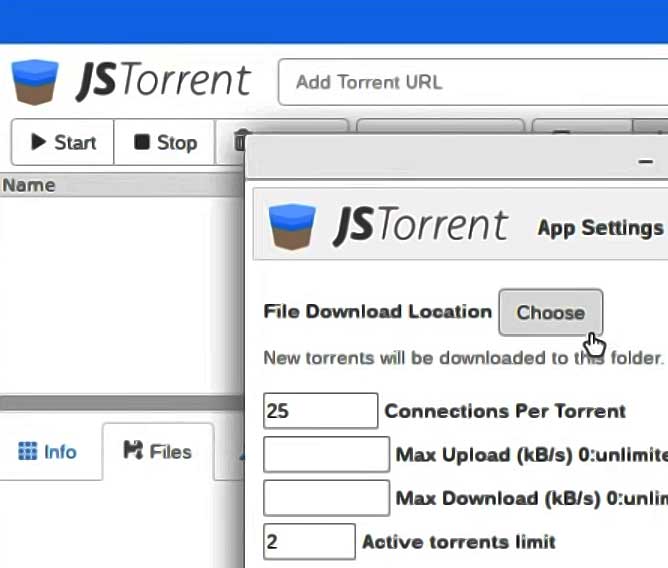Click the Info tab grid icon
The image size is (668, 568).
click(28, 451)
